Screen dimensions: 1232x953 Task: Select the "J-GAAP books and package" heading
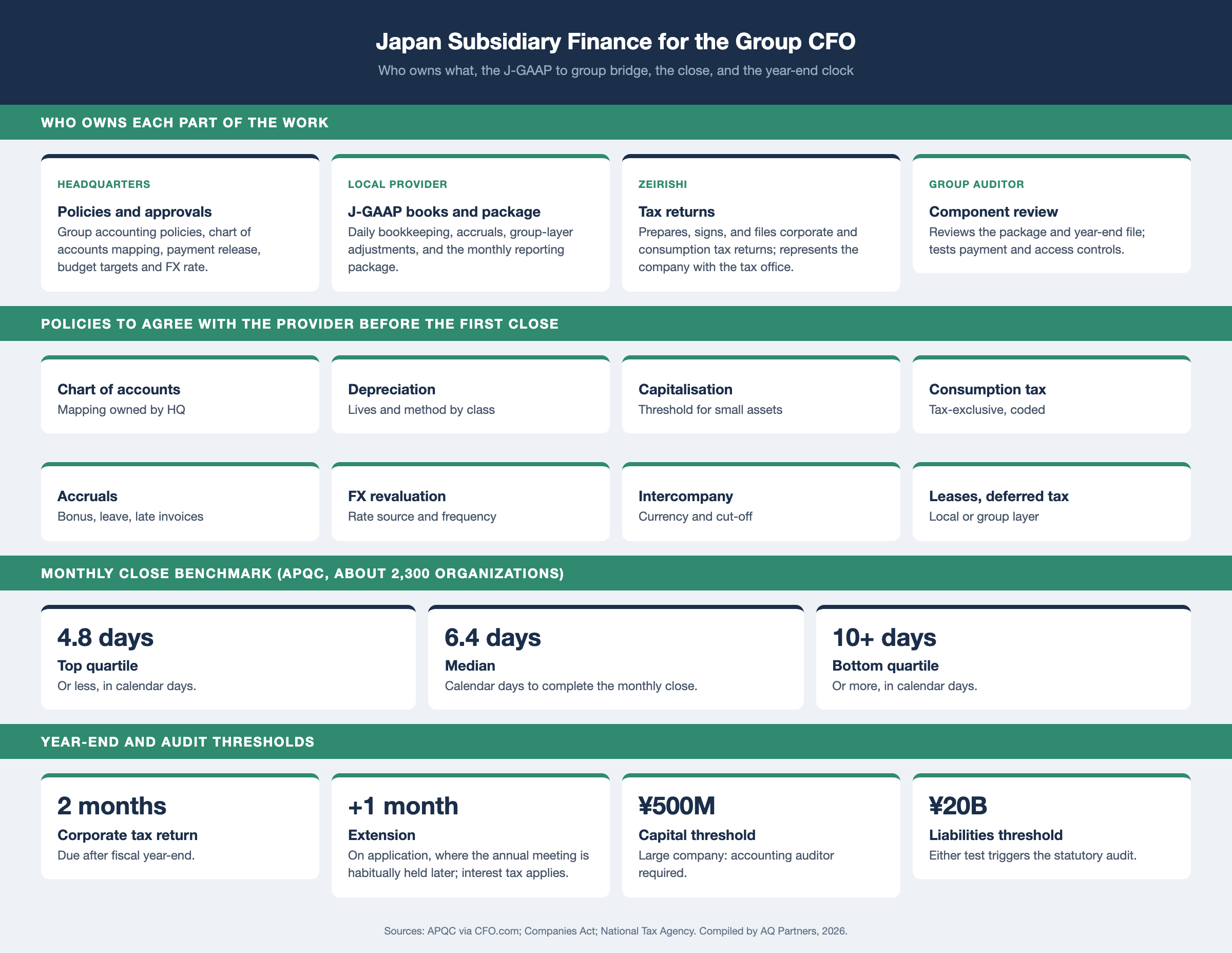[444, 212]
